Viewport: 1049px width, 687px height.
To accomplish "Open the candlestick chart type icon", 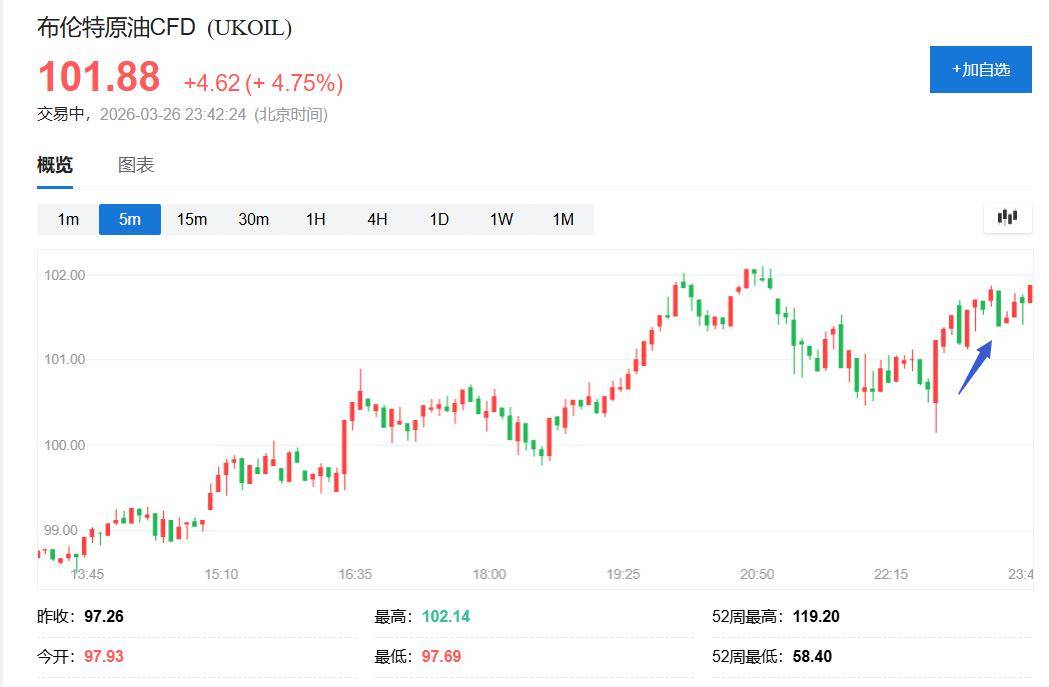I will coord(1007,218).
